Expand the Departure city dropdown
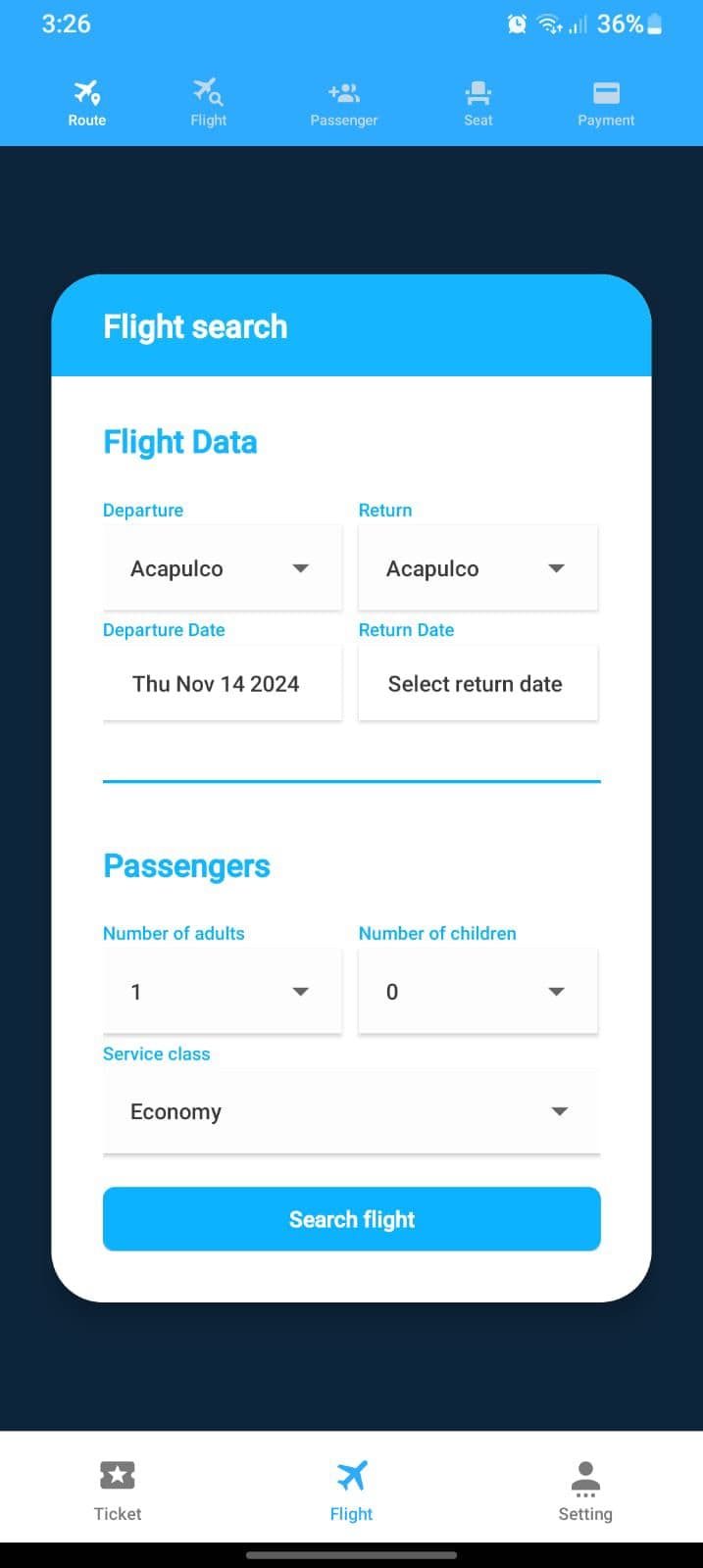The width and height of the screenshot is (703, 1568). click(222, 567)
